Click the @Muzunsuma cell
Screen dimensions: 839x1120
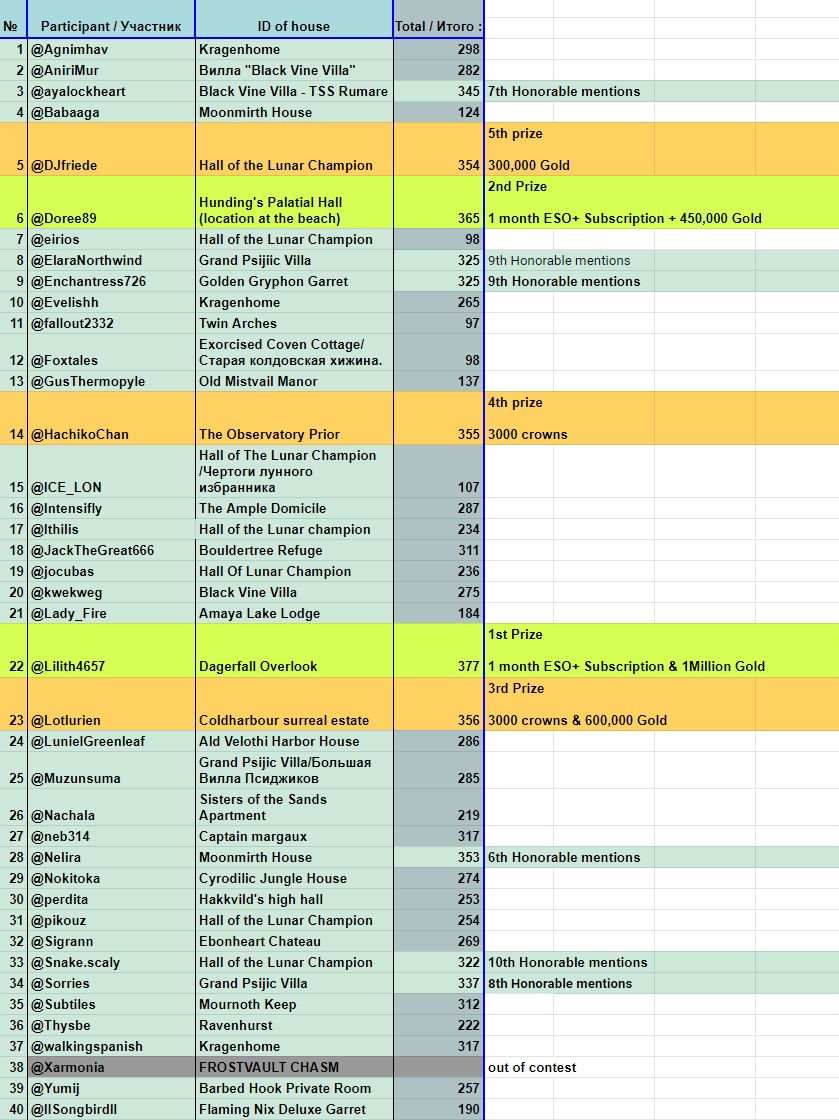point(111,770)
